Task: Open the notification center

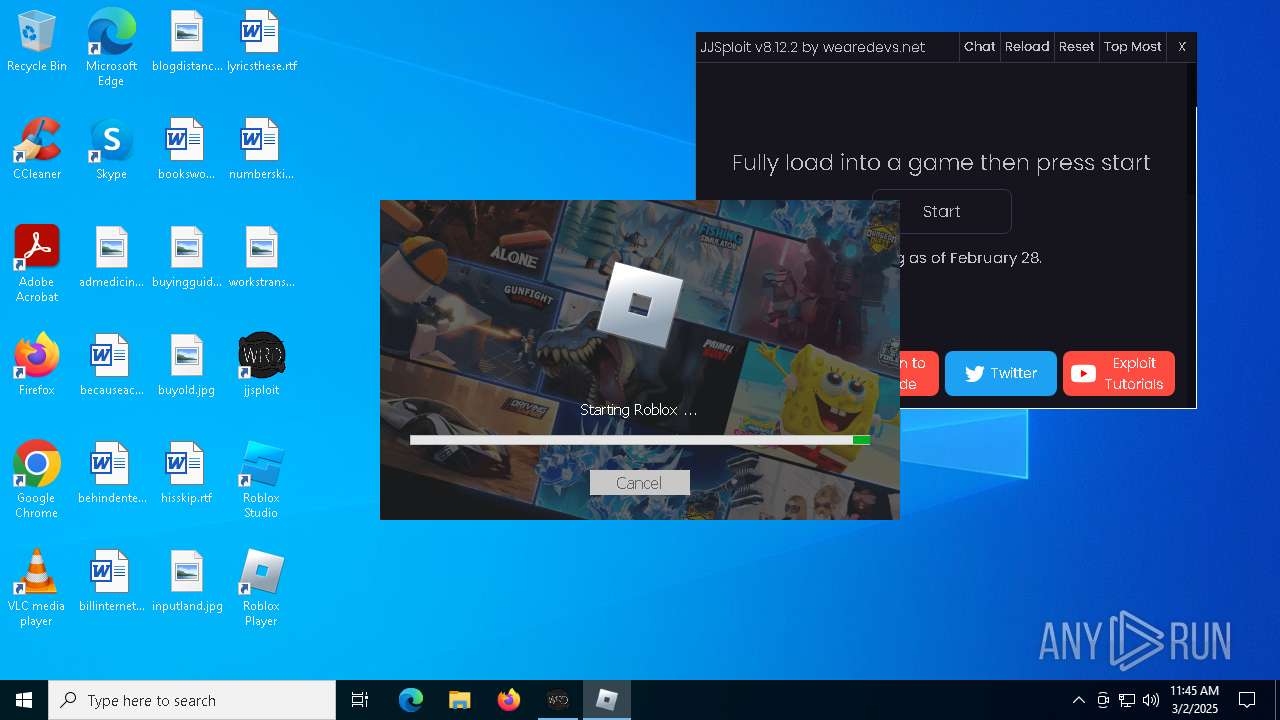Action: [x=1247, y=700]
